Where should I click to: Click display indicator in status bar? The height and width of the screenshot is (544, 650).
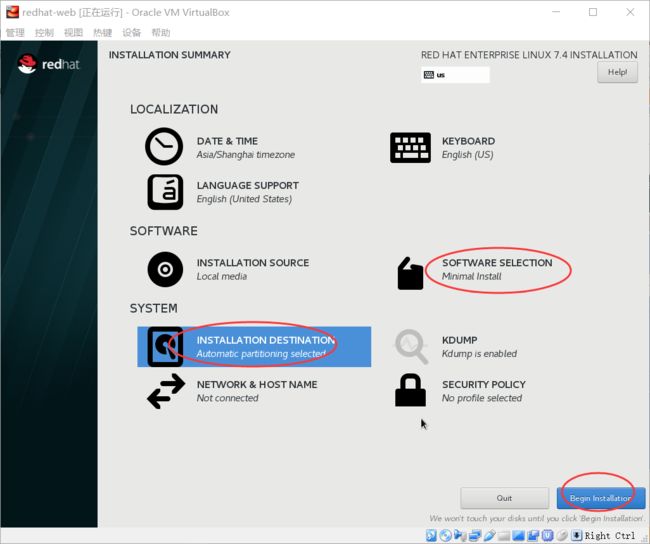518,535
